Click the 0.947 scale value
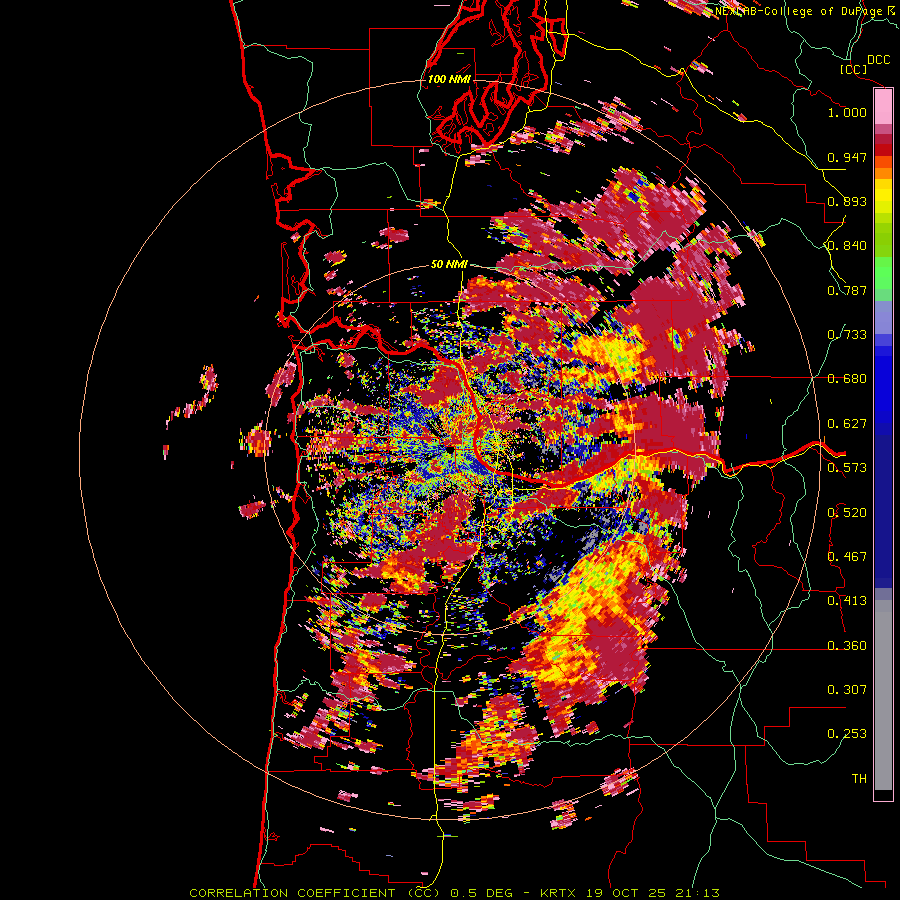Screen dimensions: 900x900 click(847, 157)
